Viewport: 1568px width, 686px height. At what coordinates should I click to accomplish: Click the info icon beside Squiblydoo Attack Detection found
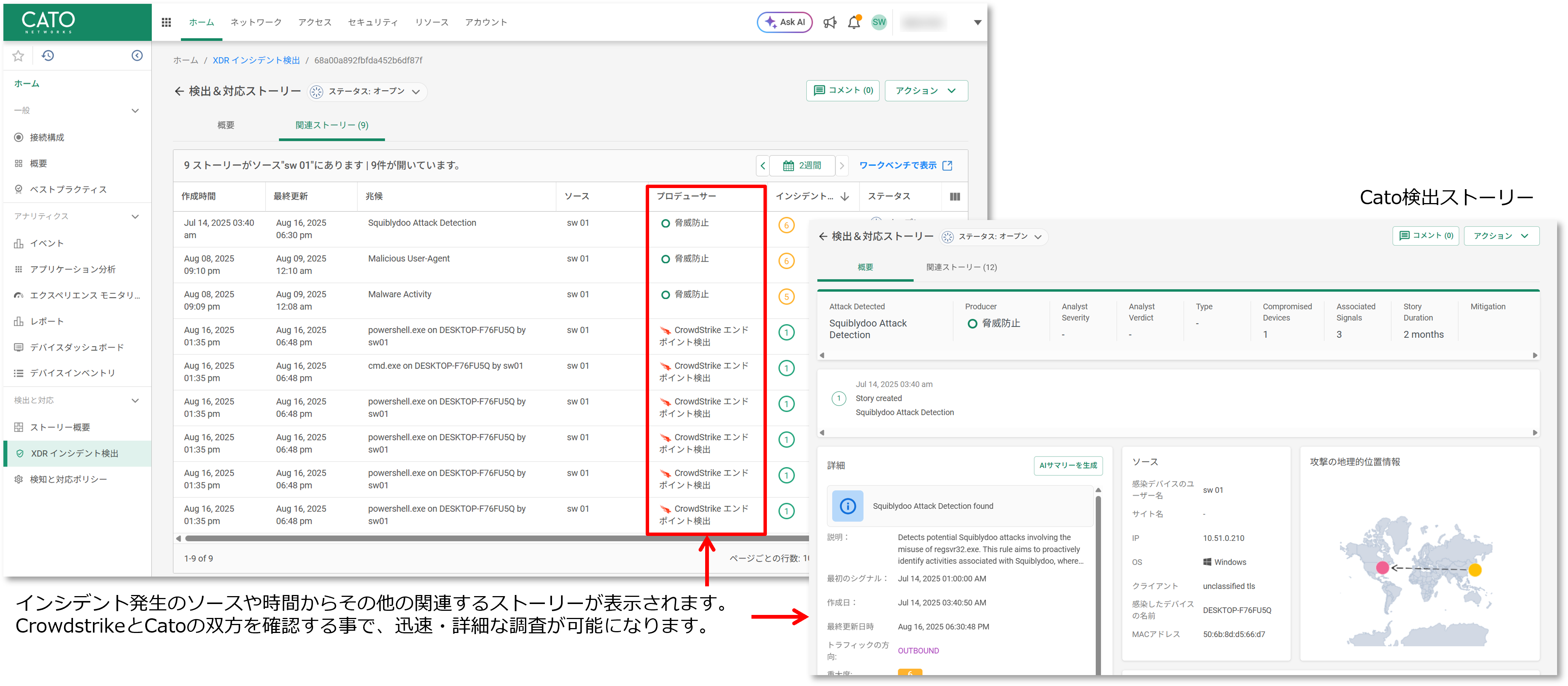847,506
